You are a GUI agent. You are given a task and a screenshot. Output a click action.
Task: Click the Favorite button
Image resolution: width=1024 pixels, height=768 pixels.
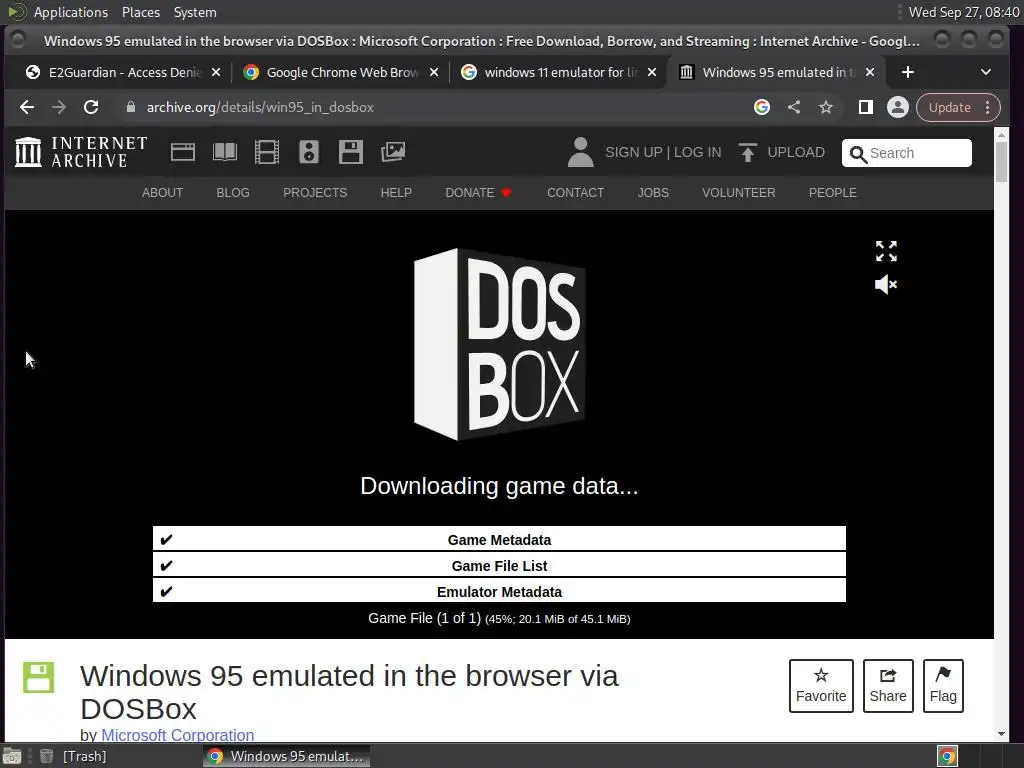[821, 686]
